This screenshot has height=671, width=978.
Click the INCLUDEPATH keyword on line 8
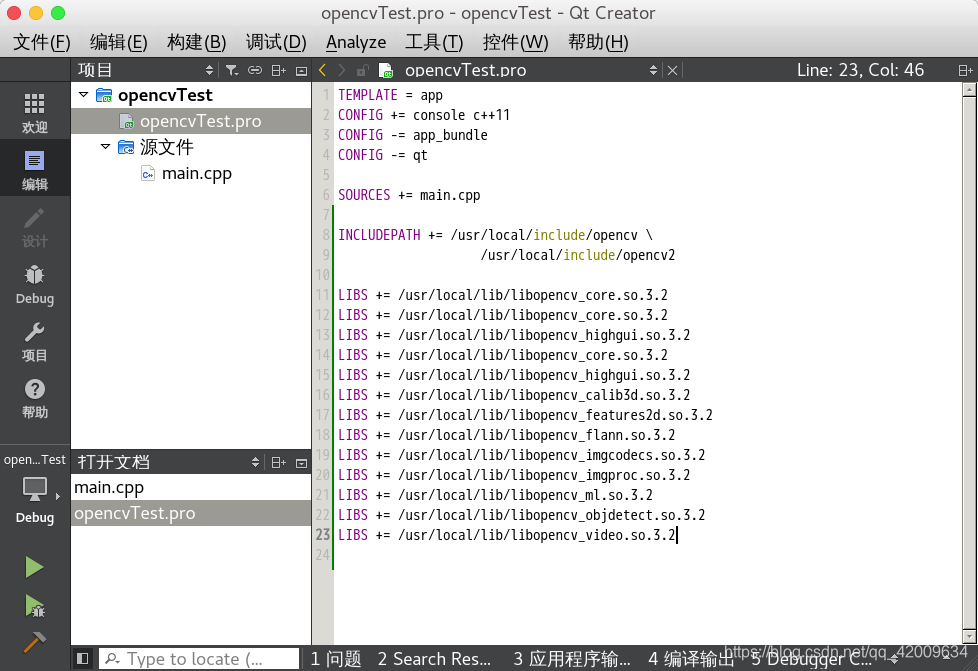click(379, 235)
